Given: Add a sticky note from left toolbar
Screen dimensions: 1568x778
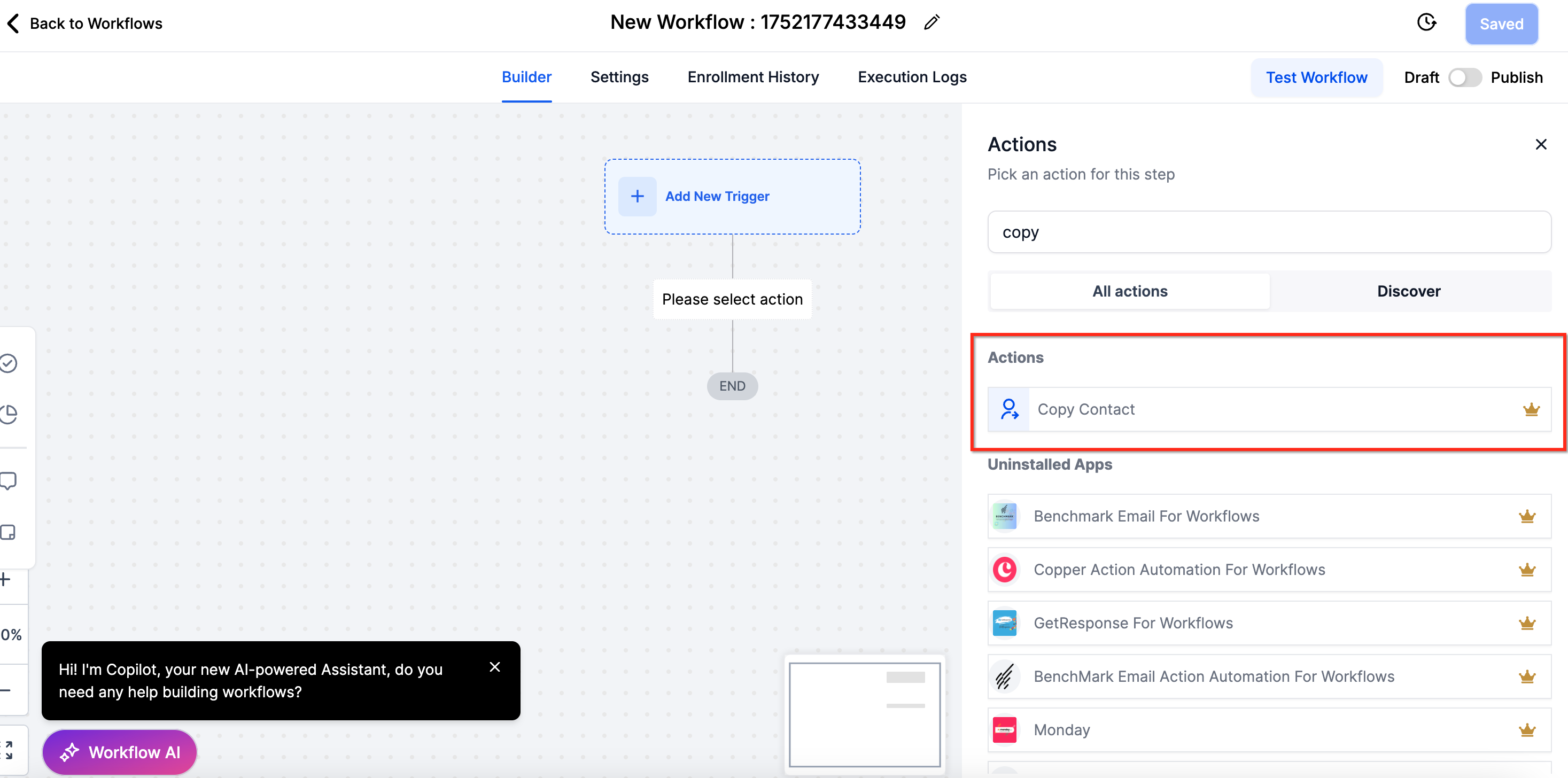Looking at the screenshot, I should tap(9, 532).
